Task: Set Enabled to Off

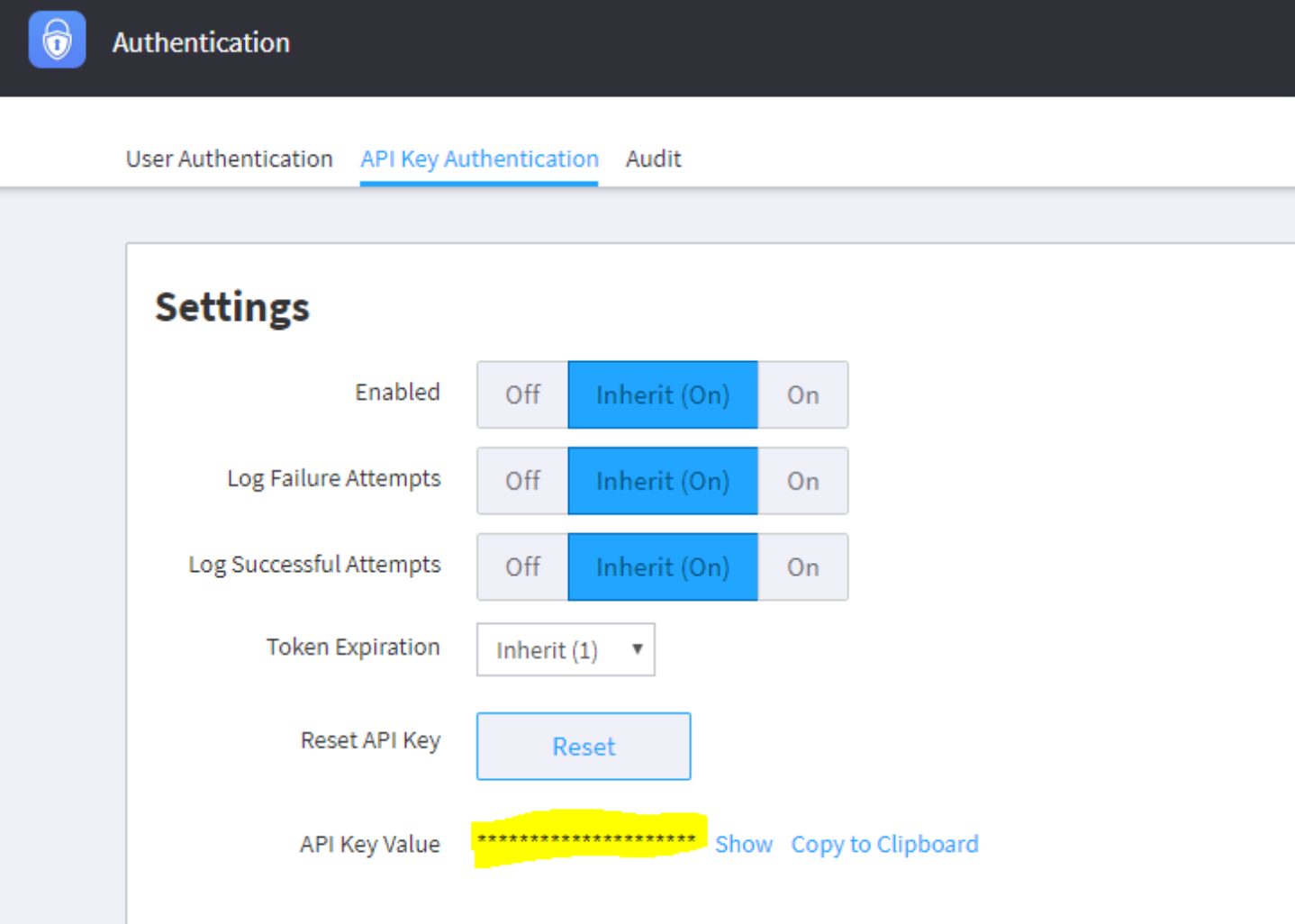Action: (522, 395)
